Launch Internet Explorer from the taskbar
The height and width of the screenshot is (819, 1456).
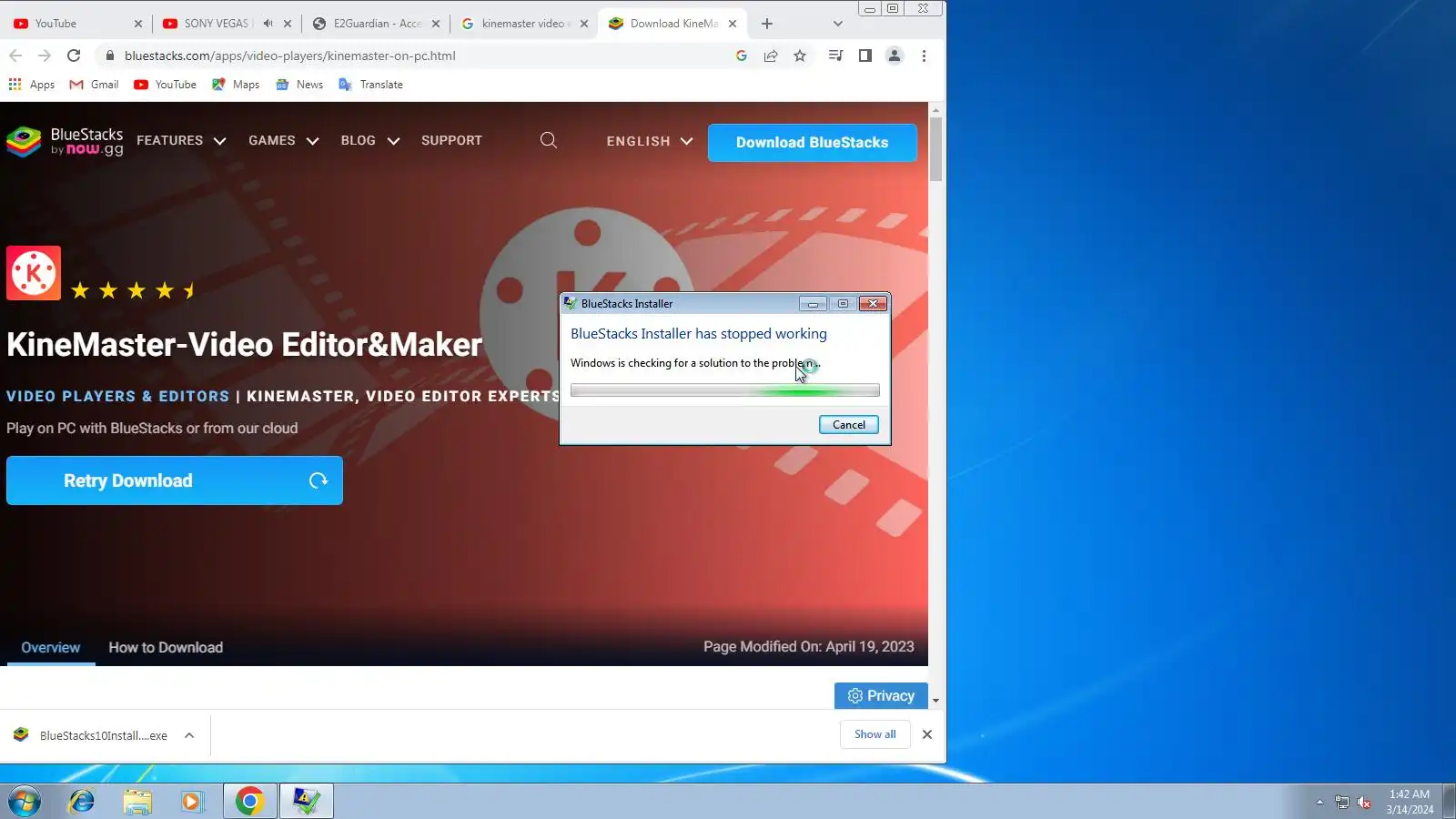pos(82,802)
